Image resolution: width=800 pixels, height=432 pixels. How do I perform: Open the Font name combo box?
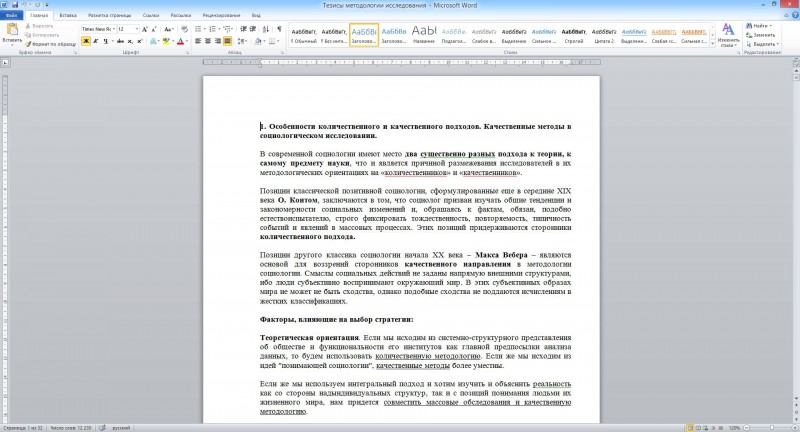(98, 29)
